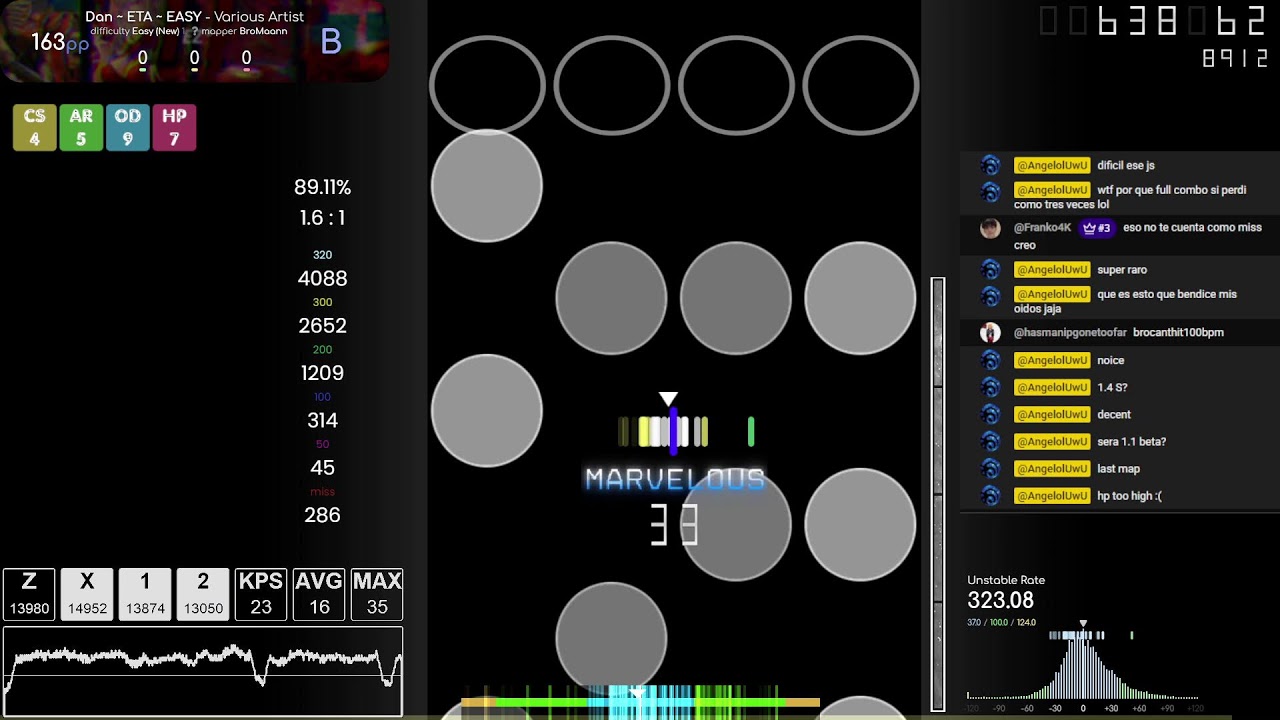
Task: Click the KPS 23 counter box
Action: point(261,594)
